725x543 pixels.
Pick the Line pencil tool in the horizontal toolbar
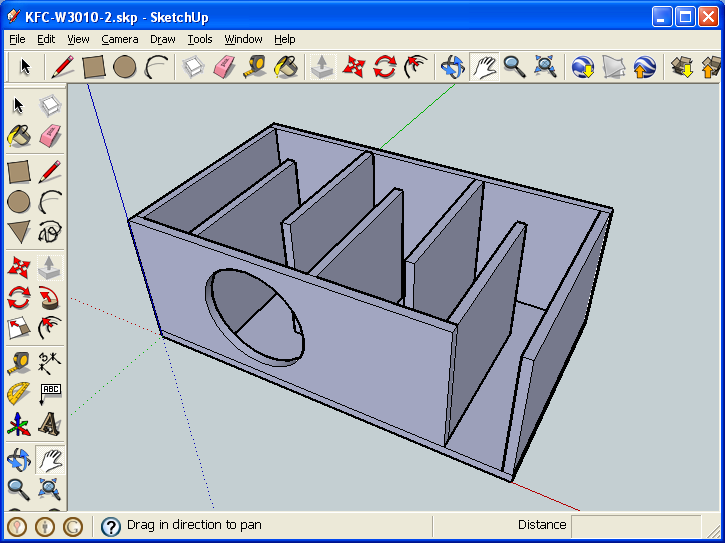[x=62, y=67]
